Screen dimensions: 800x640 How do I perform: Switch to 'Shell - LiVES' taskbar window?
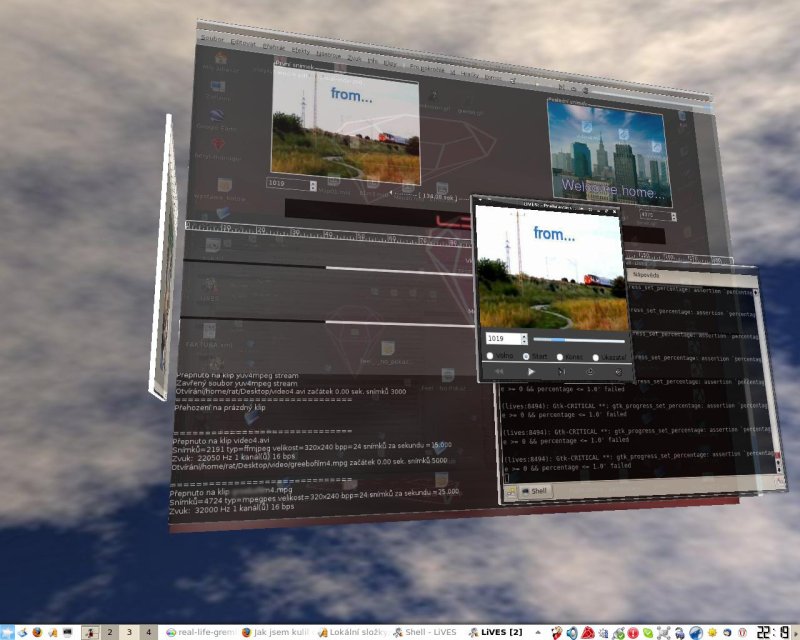424,632
